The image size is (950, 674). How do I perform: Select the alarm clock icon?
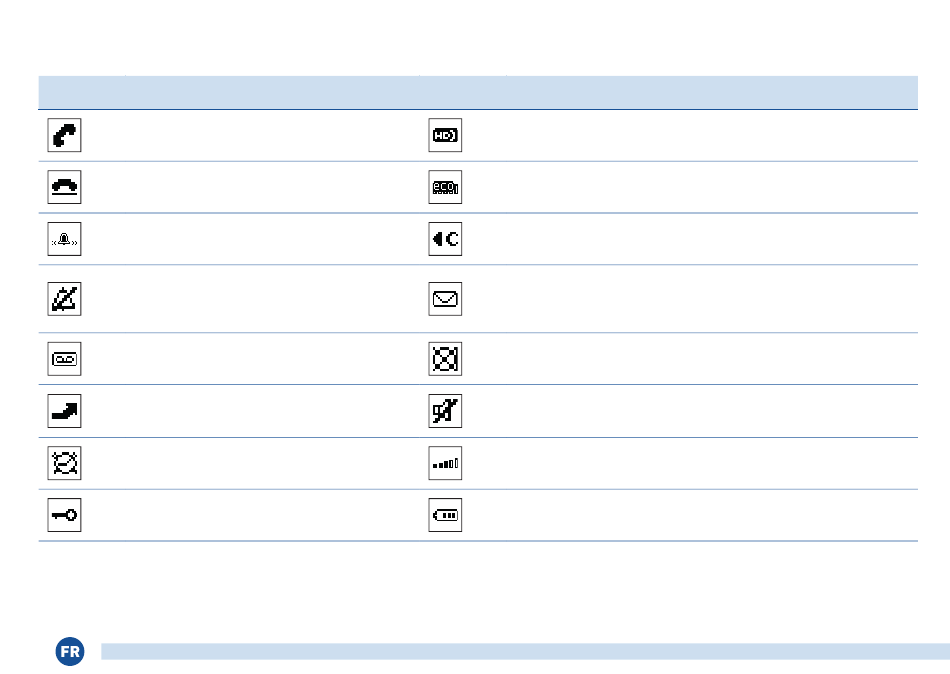[x=64, y=463]
